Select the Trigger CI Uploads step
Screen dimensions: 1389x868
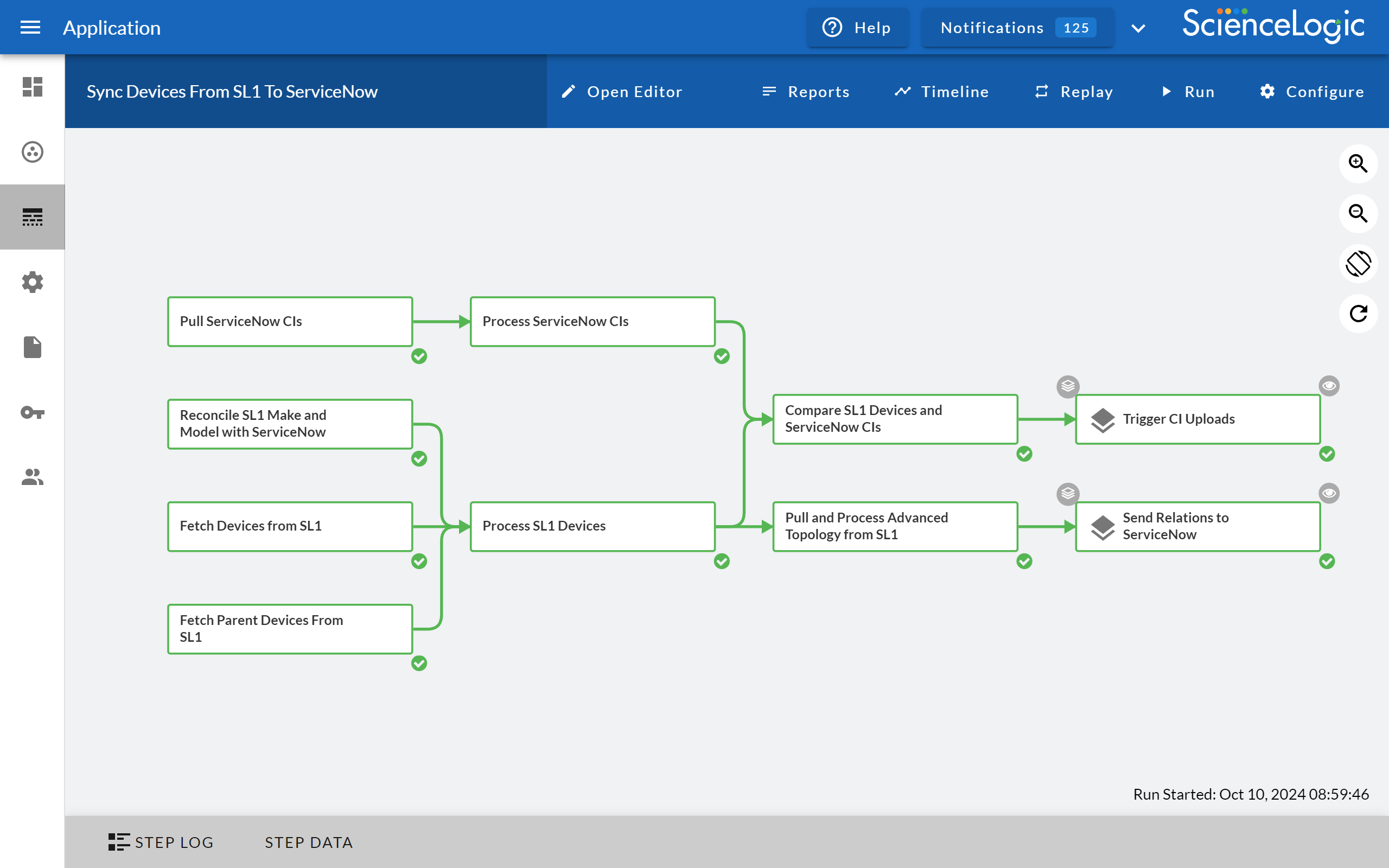tap(1198, 419)
